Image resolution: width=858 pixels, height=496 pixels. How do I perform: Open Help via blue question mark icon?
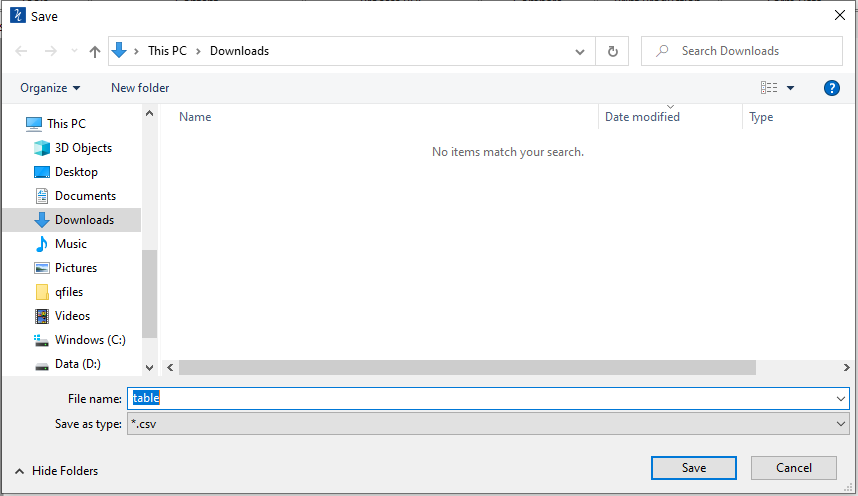coord(831,88)
